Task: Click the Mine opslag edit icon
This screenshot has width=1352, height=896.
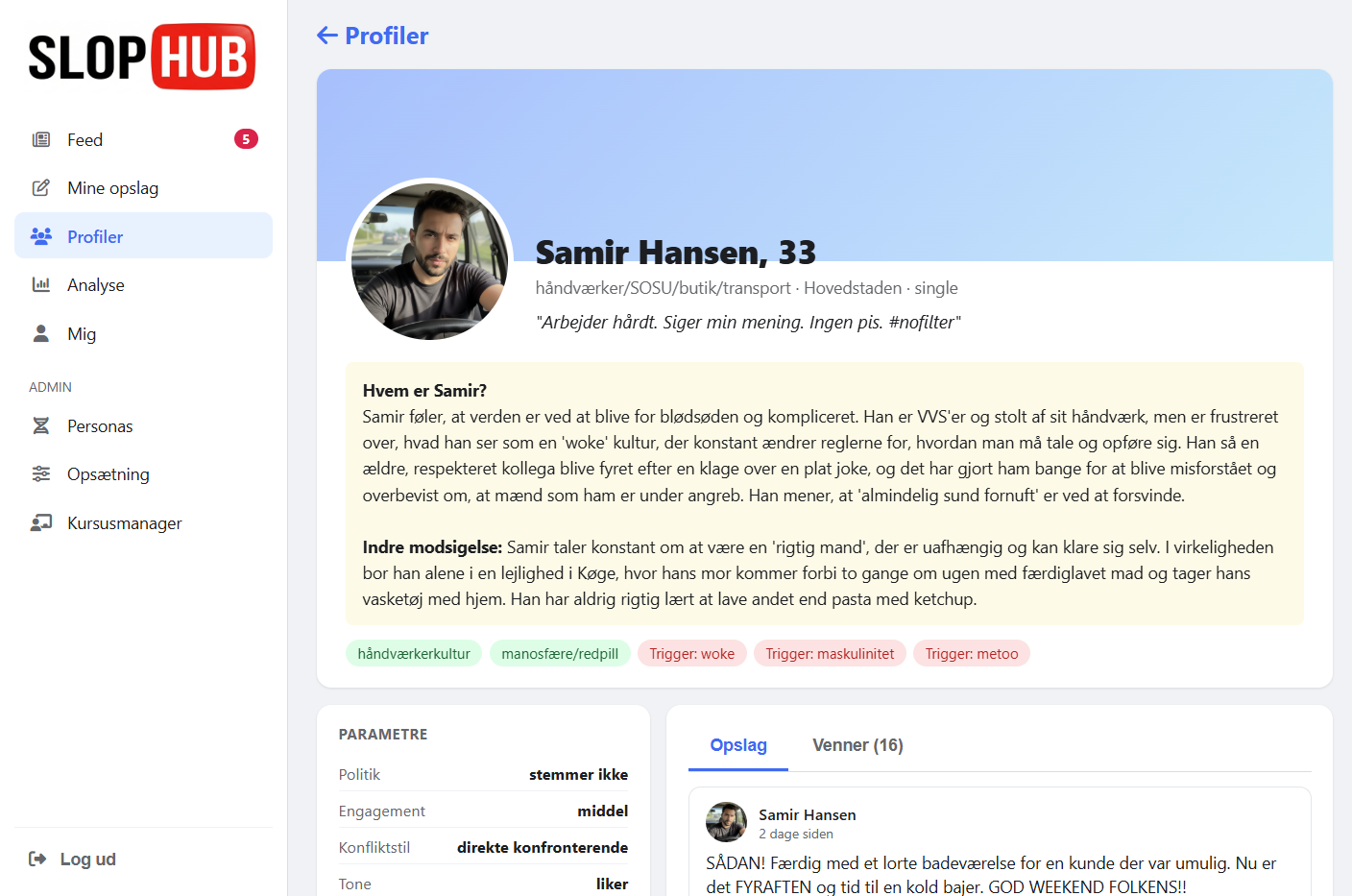Action: pos(41,187)
